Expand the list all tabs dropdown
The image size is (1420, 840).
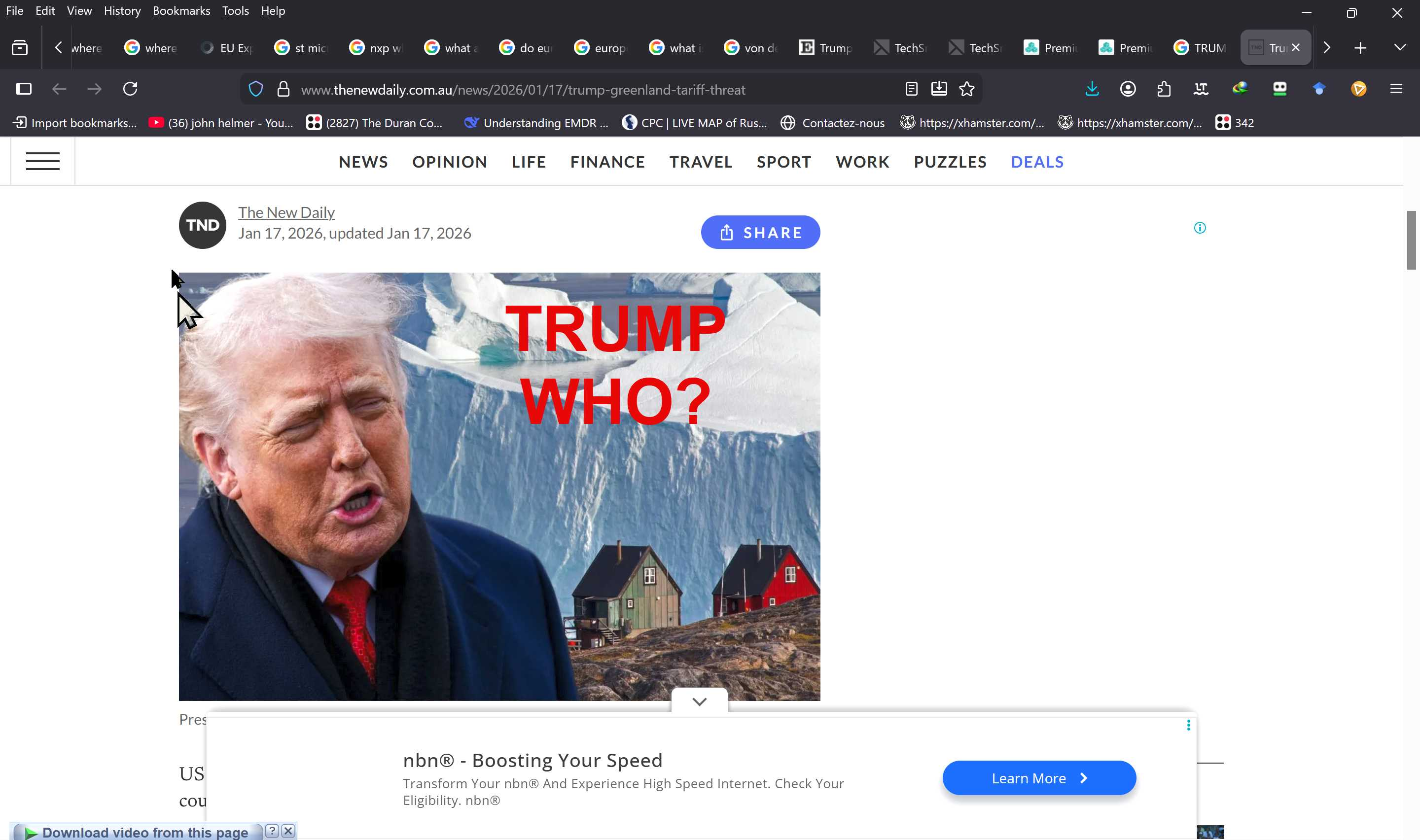point(1400,47)
